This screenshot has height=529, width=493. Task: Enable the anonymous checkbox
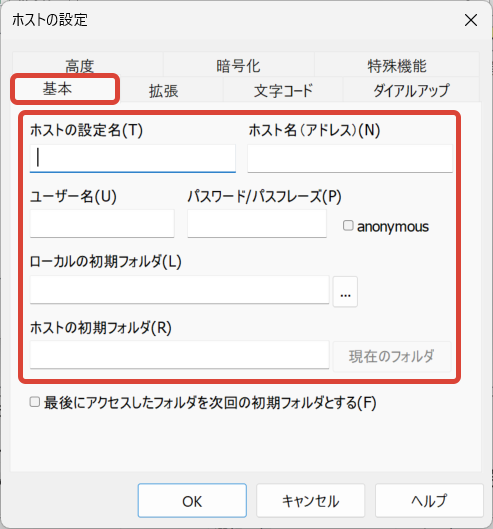point(348,225)
